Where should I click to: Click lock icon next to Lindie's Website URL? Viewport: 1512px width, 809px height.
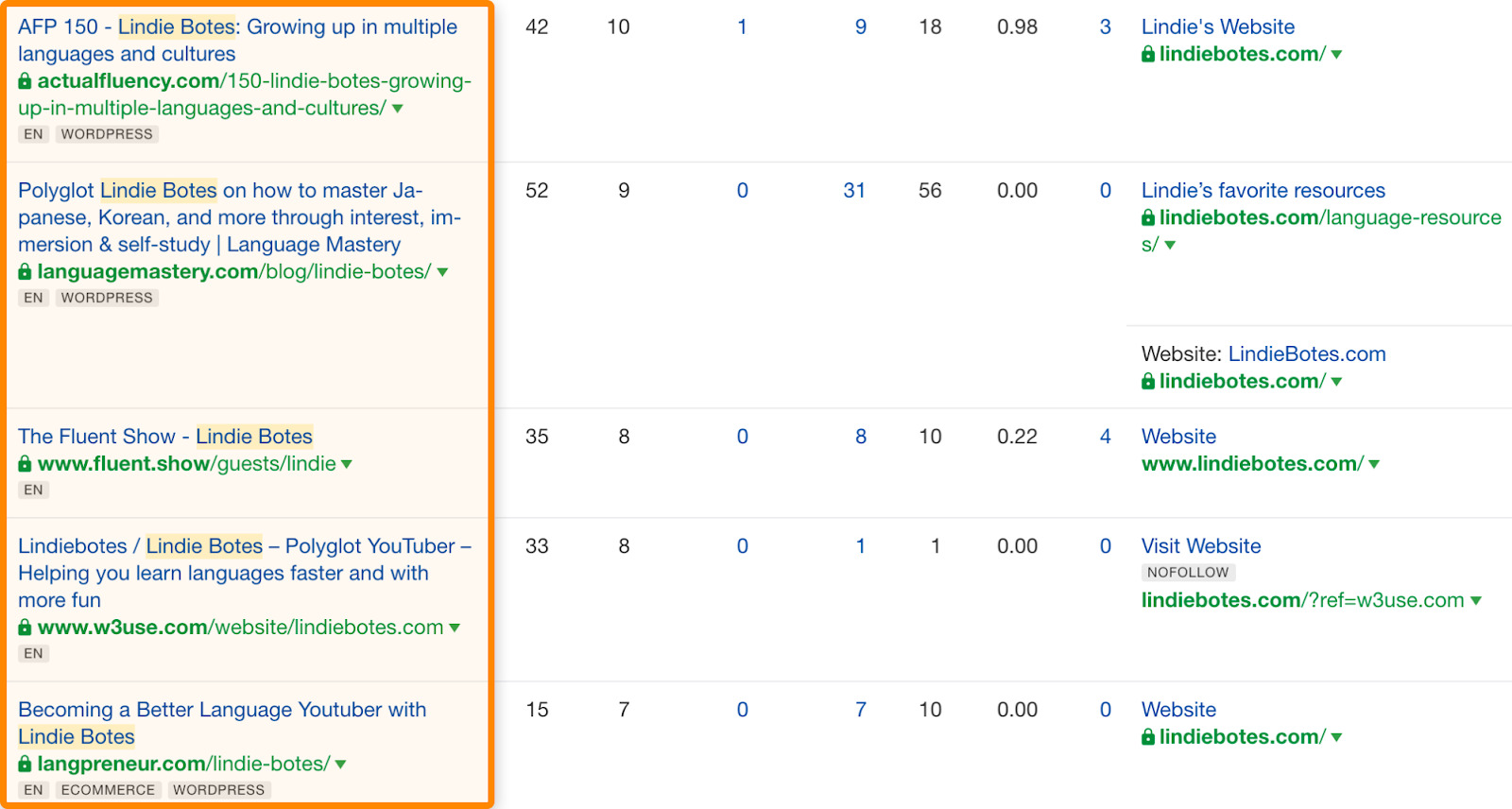click(1148, 55)
